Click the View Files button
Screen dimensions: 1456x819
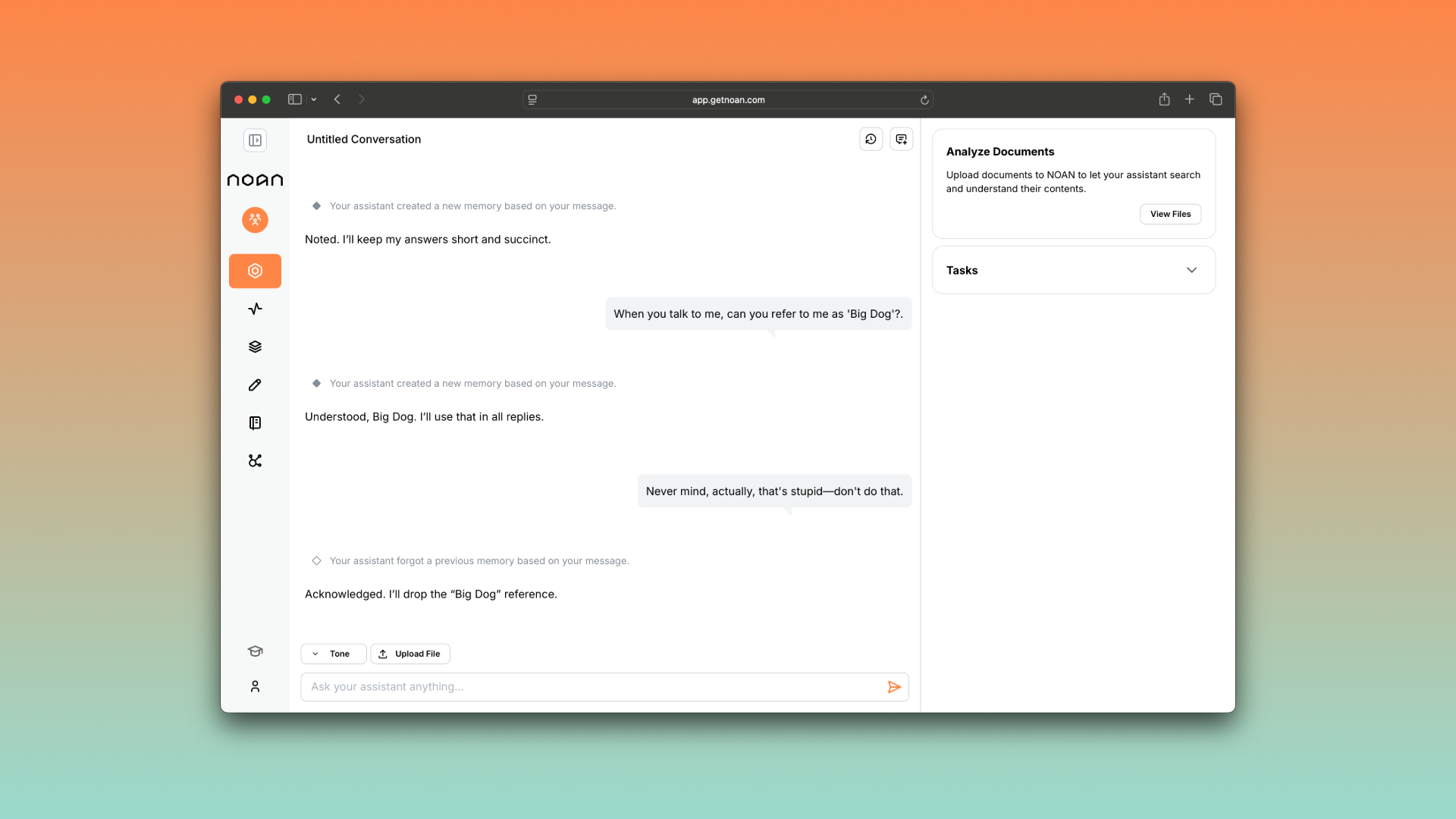[1170, 214]
